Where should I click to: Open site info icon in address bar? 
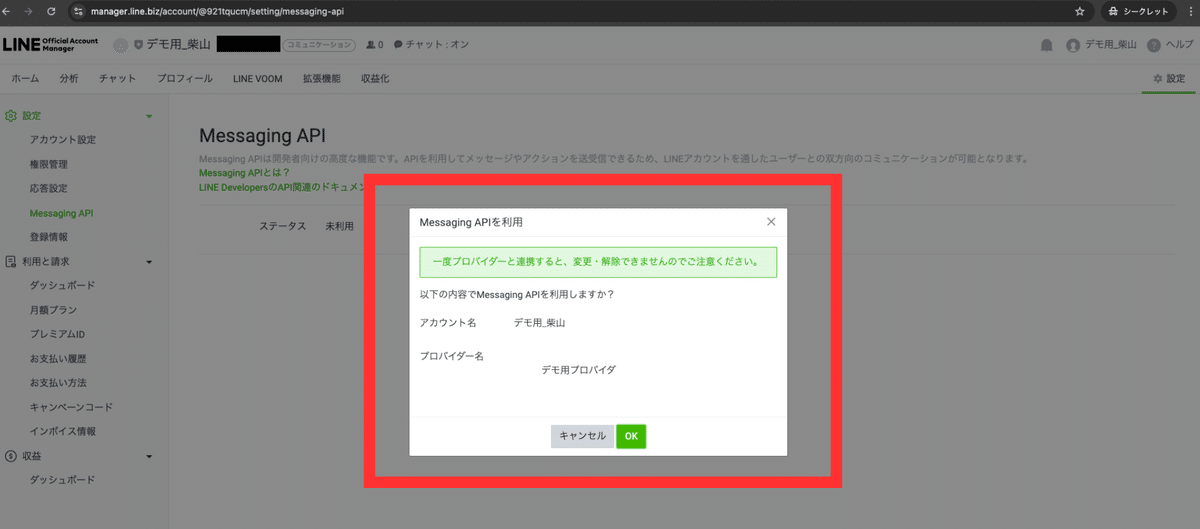[77, 11]
